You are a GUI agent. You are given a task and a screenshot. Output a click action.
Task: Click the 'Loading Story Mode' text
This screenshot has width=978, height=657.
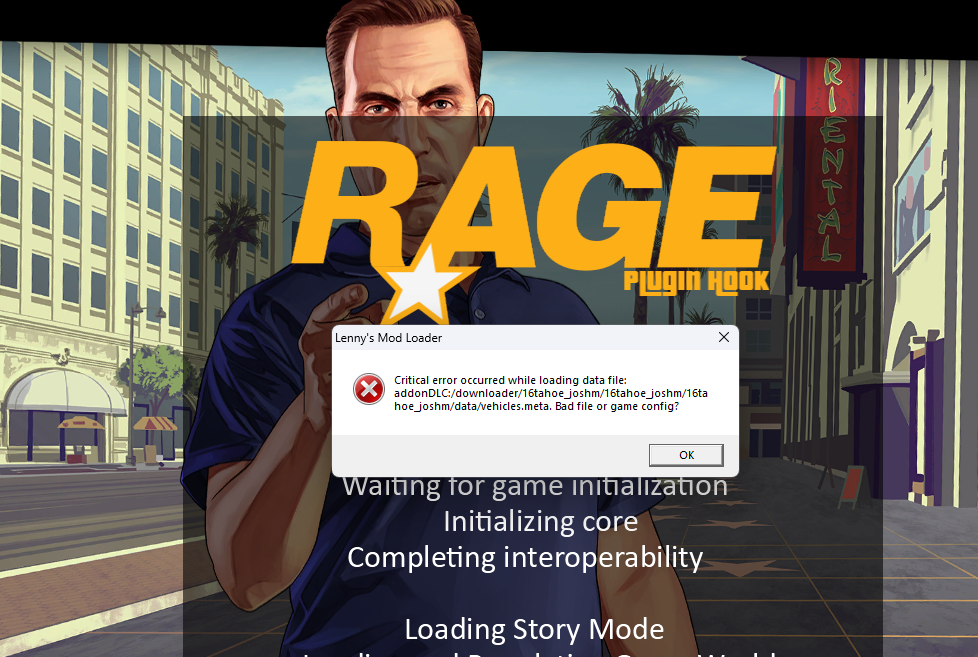pyautogui.click(x=535, y=629)
